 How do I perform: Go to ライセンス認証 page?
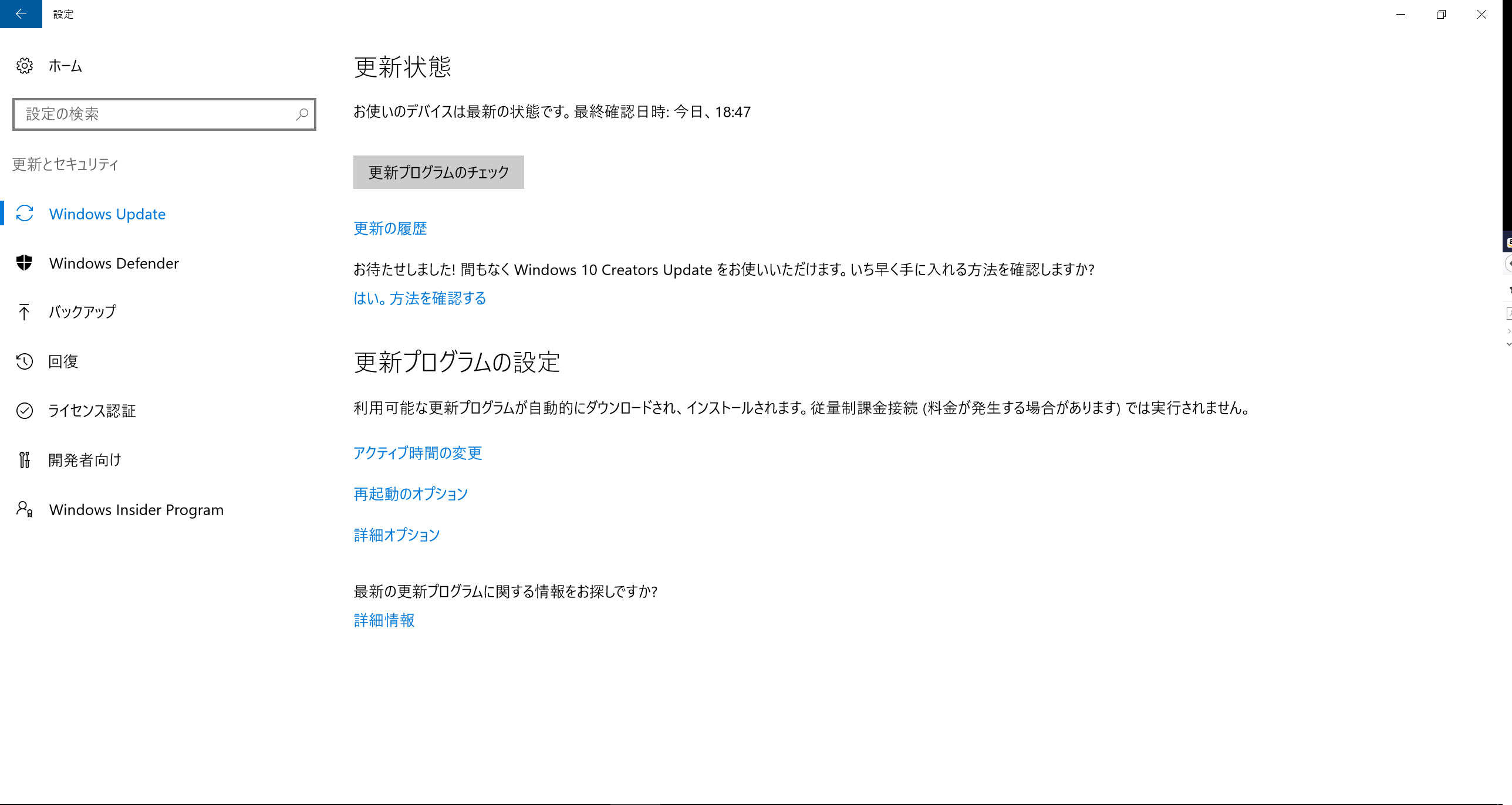pos(92,411)
